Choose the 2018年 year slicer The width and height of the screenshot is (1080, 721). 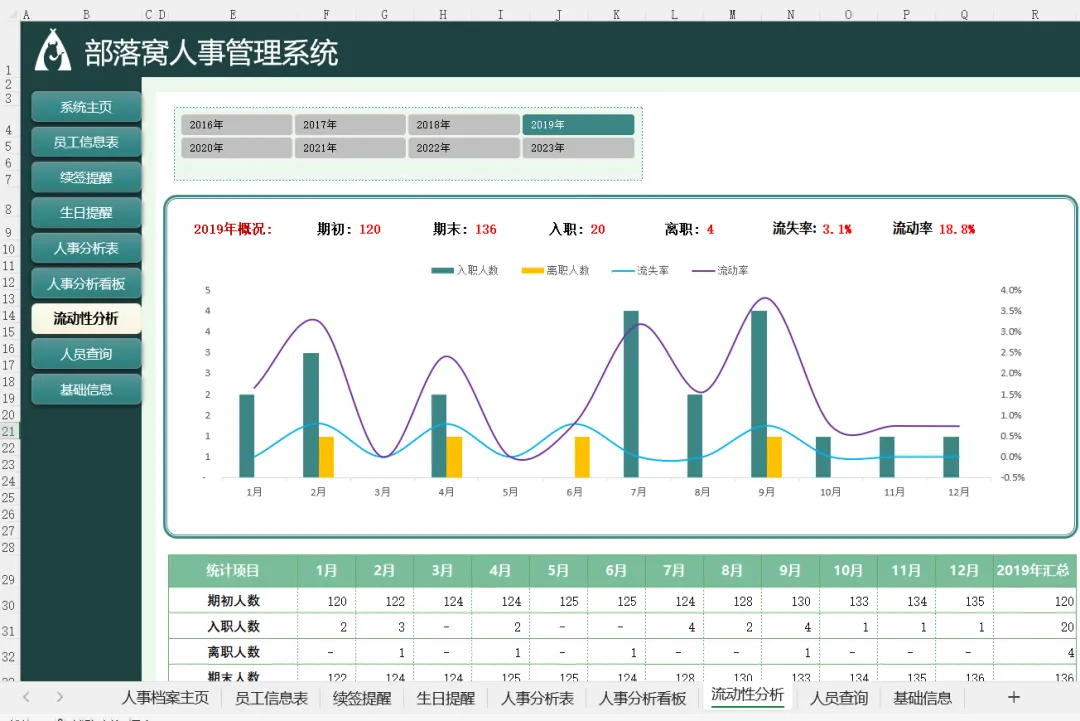[x=464, y=125]
